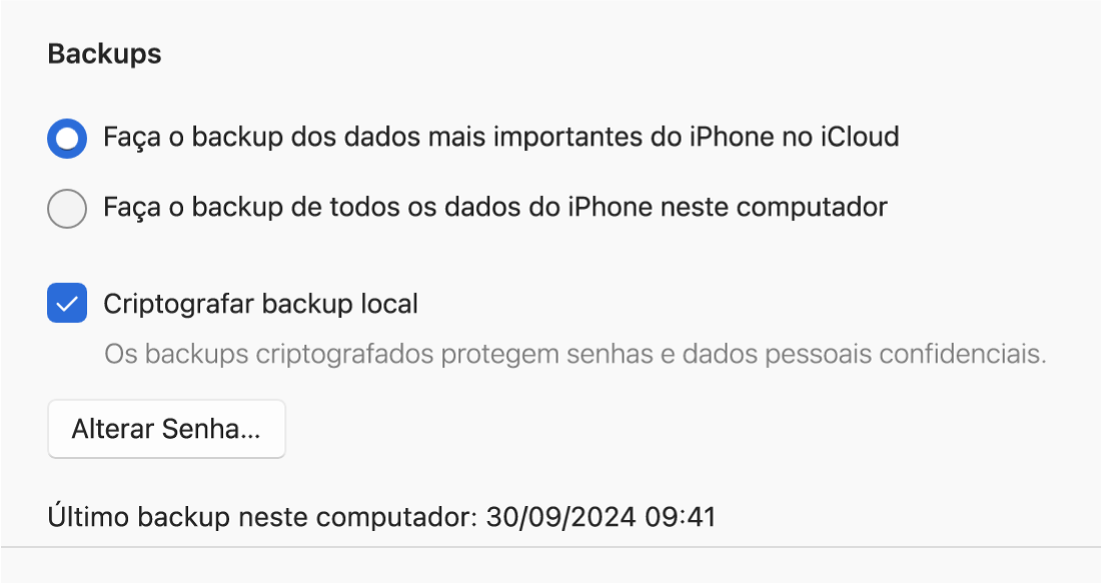Click the encrypted backups description text
The height and width of the screenshot is (585, 1101).
click(575, 355)
